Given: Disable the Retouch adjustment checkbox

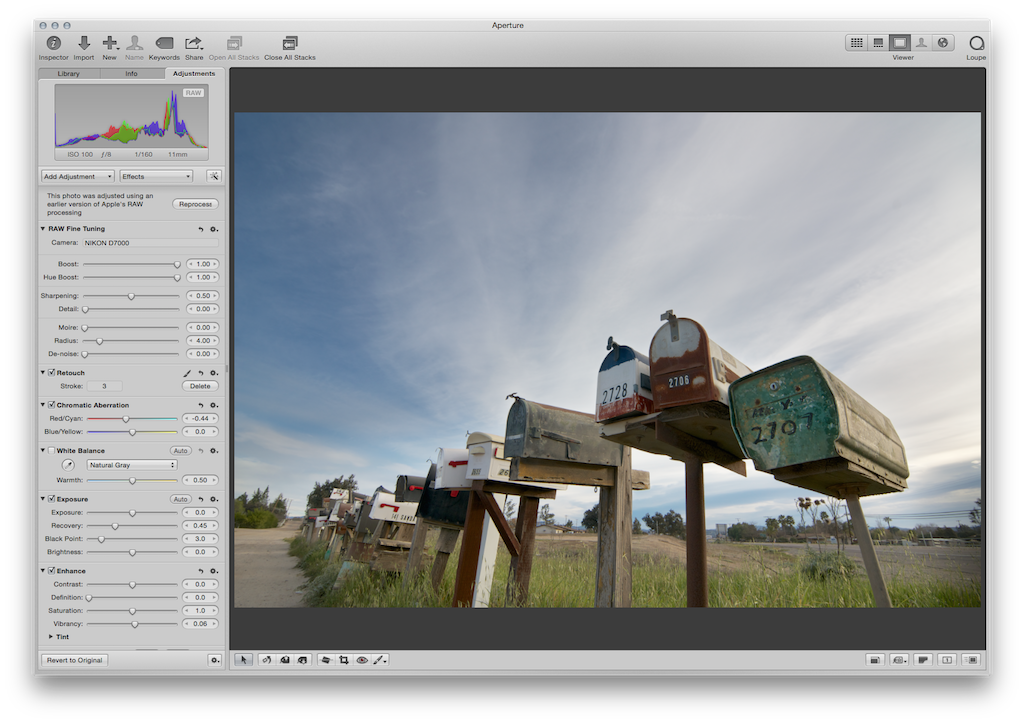Looking at the screenshot, I should [52, 372].
